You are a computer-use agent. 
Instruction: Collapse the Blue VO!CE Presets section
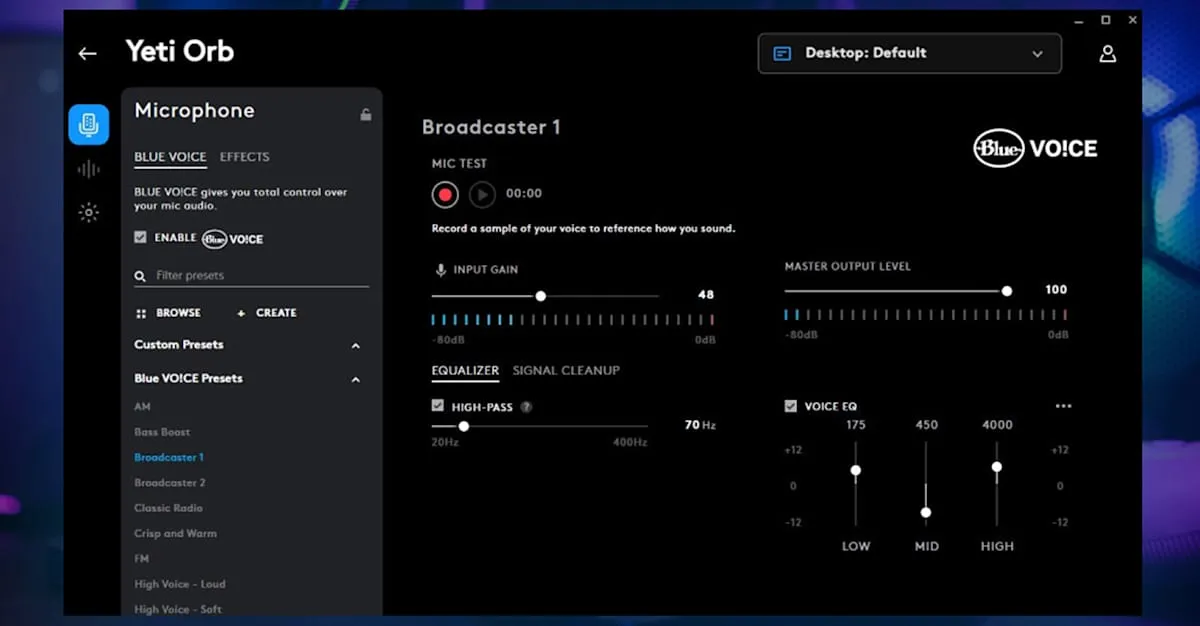355,380
